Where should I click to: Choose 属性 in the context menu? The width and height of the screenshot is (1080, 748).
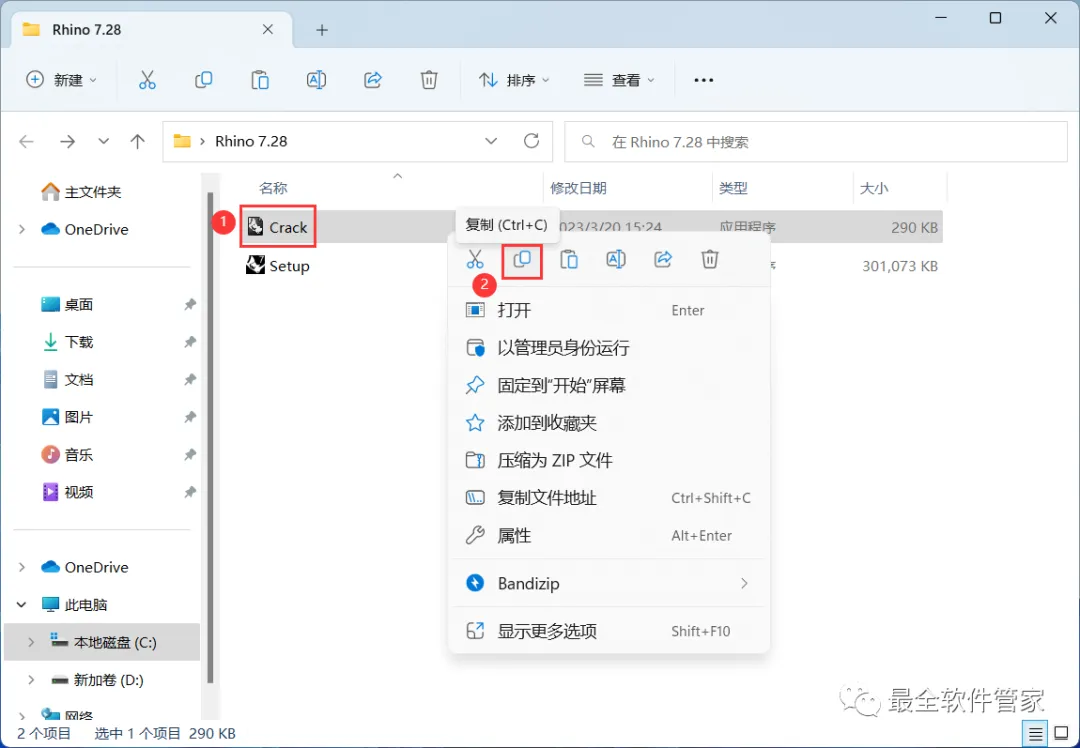point(609,535)
